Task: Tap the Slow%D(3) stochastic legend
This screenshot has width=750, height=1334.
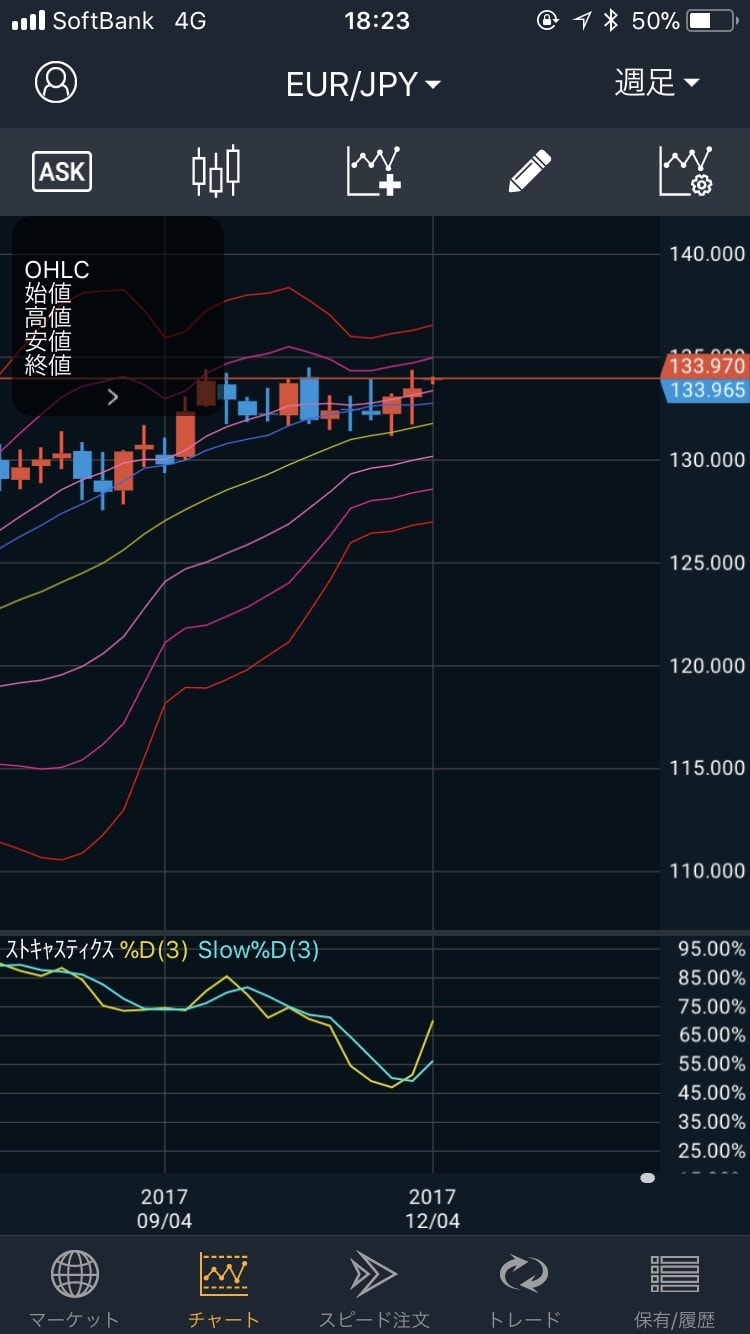Action: [259, 950]
